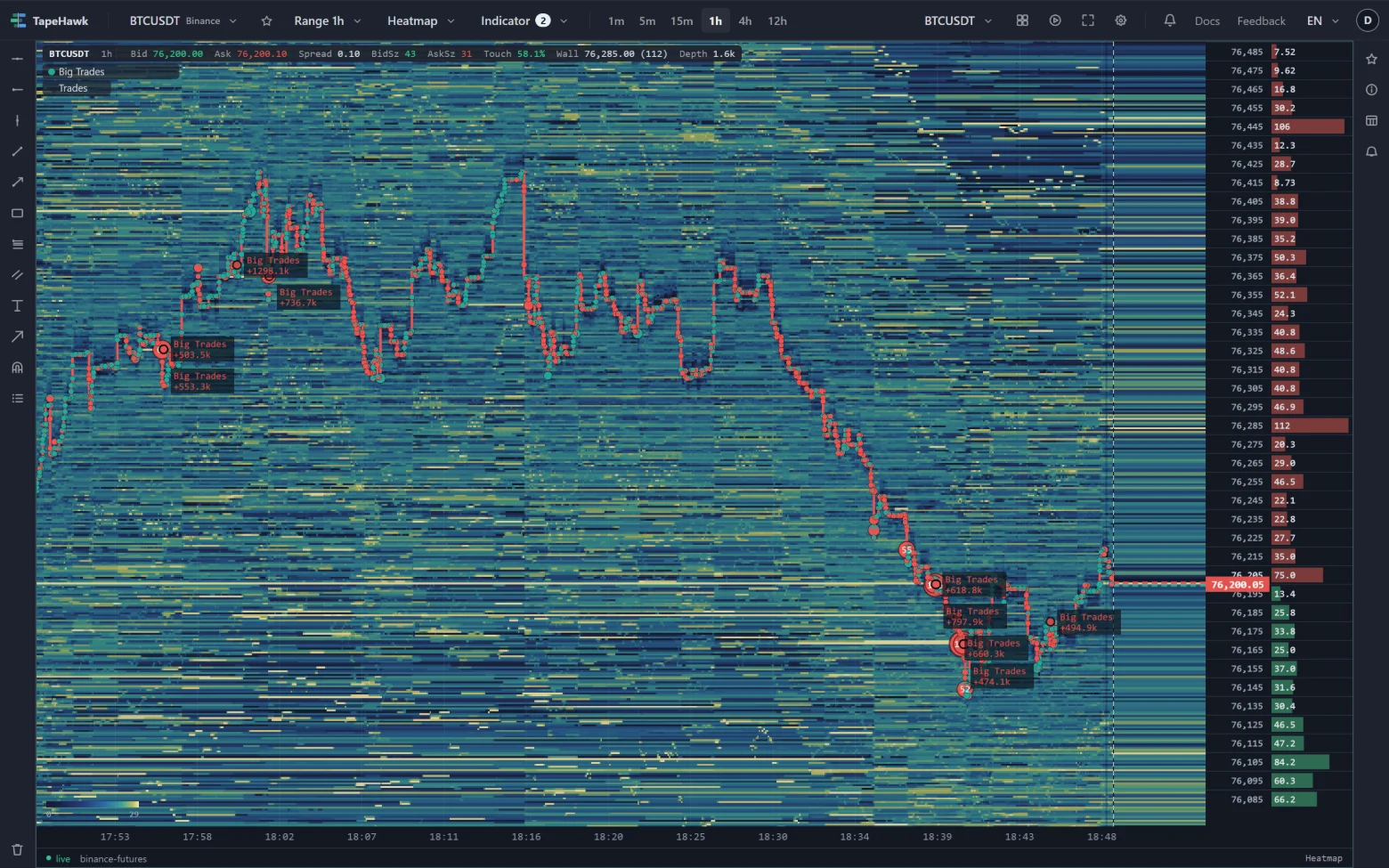Delete drawings with the trash icon
The height and width of the screenshot is (868, 1389).
17,849
